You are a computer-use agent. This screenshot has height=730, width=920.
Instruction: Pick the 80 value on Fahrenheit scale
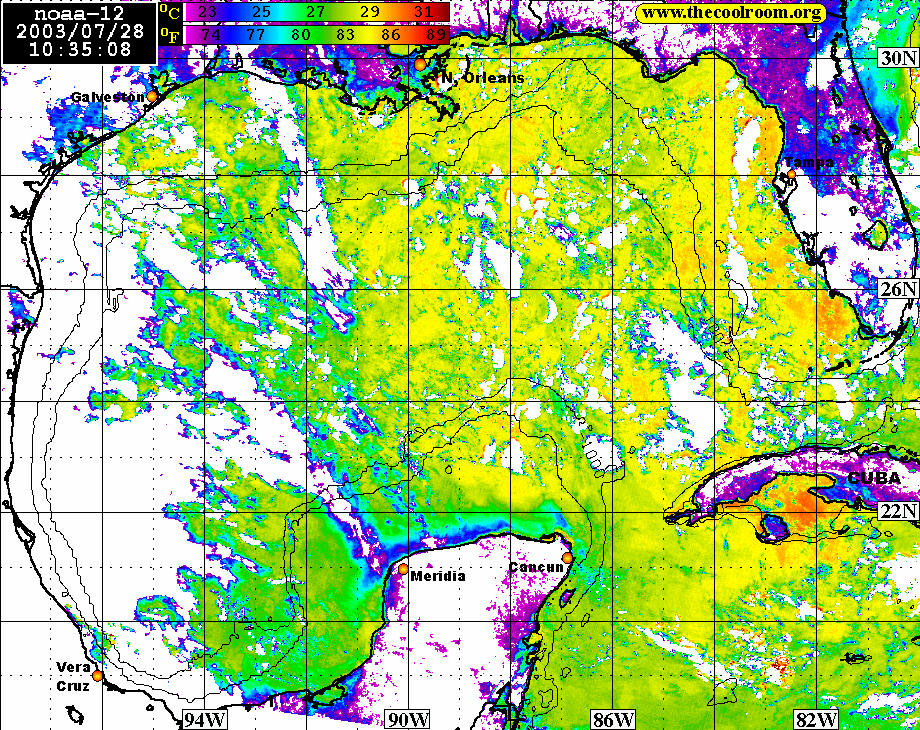coord(300,35)
